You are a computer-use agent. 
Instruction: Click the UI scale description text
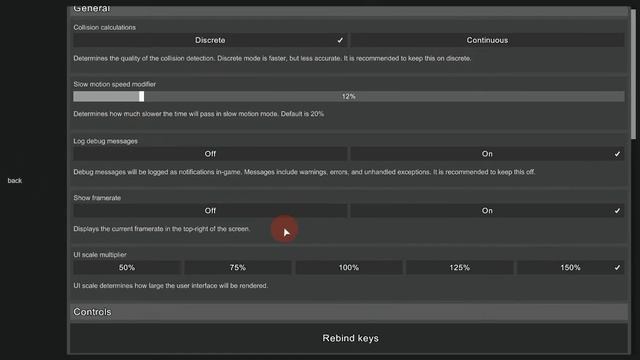[171, 285]
